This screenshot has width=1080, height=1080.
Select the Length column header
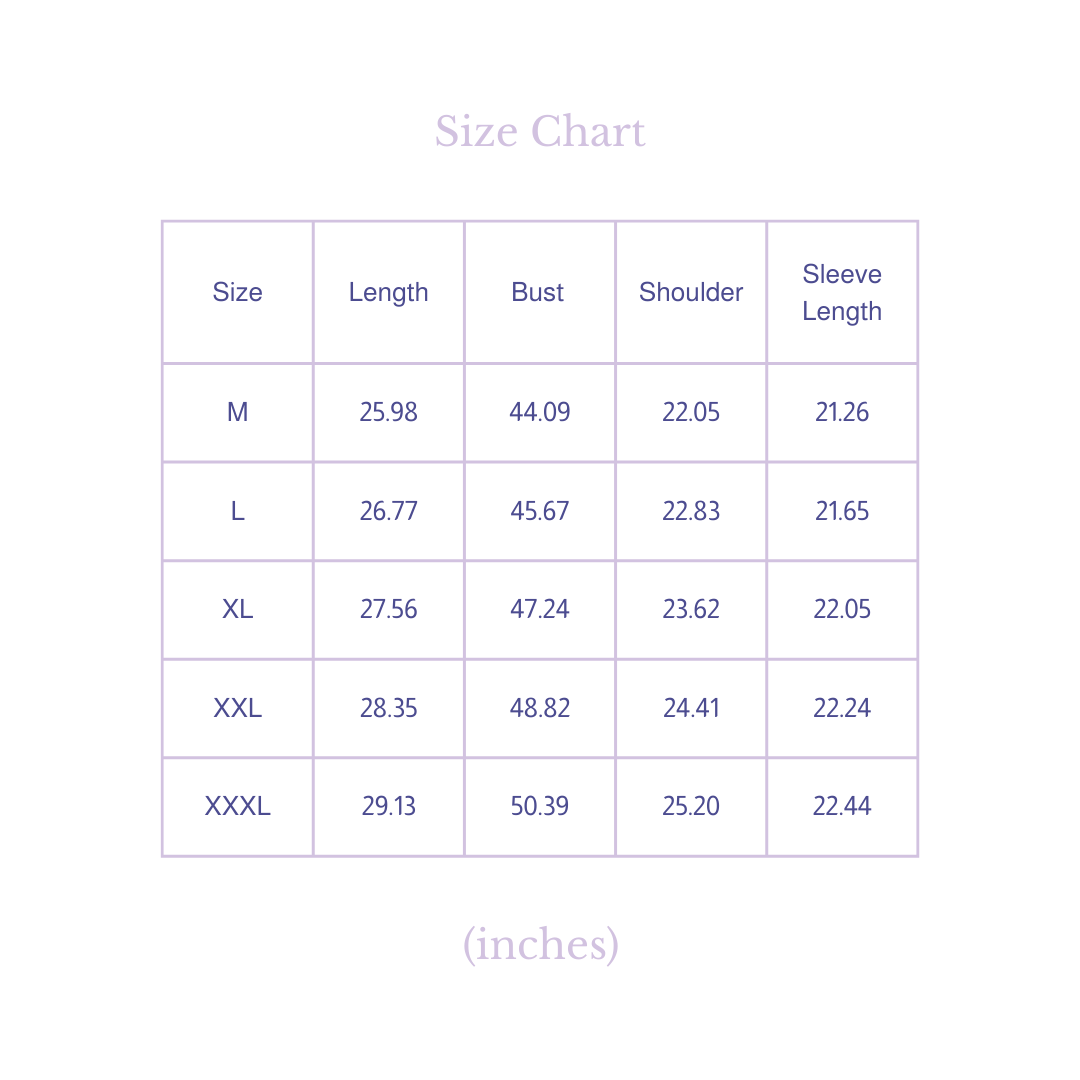point(388,292)
